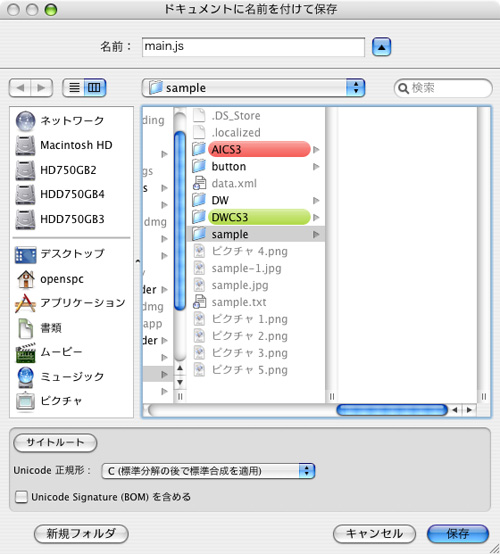This screenshot has width=500, height=554.
Task: Select the HDD750GB4 drive icon
Action: tap(25, 194)
